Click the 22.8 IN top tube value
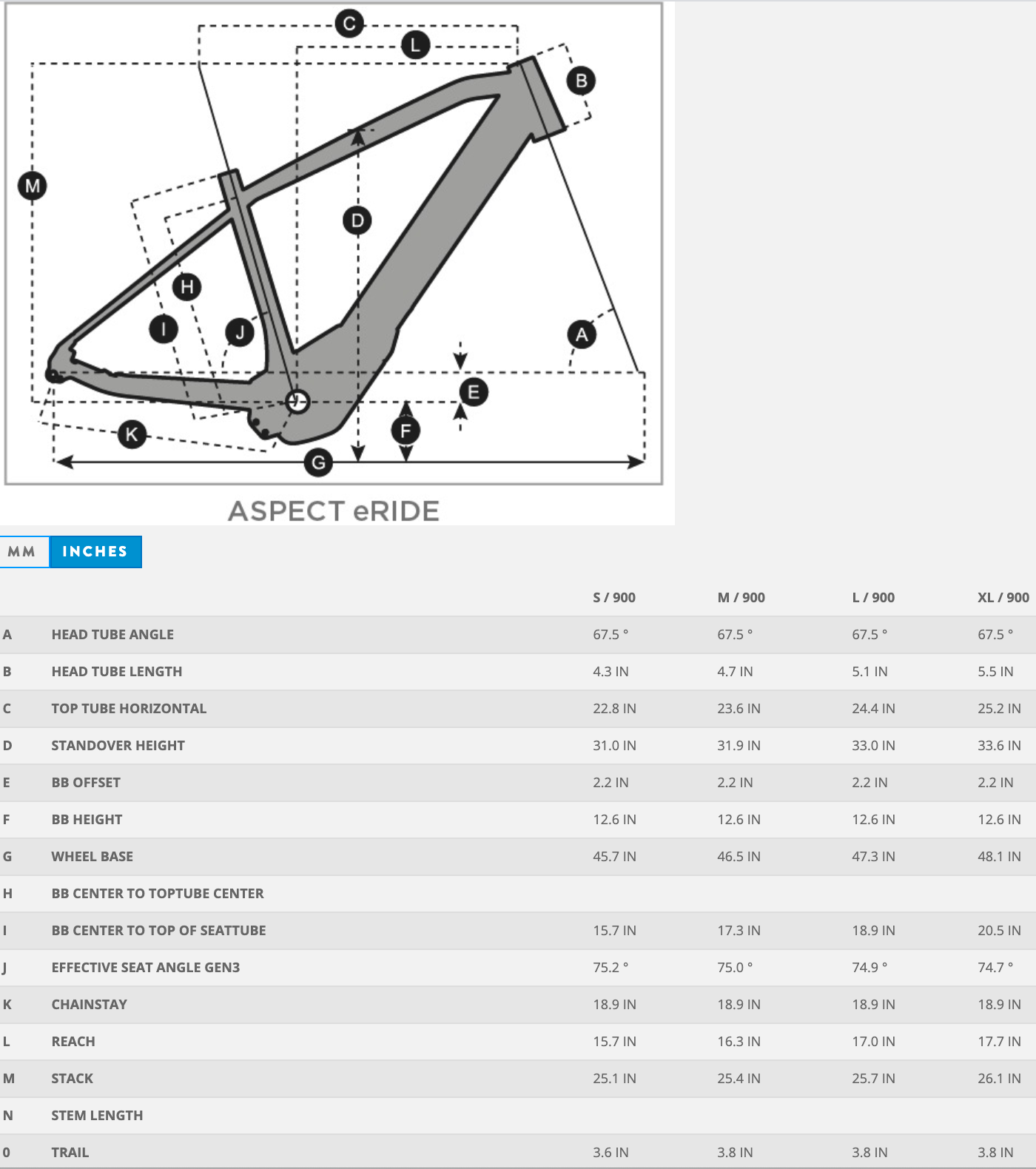 click(614, 709)
